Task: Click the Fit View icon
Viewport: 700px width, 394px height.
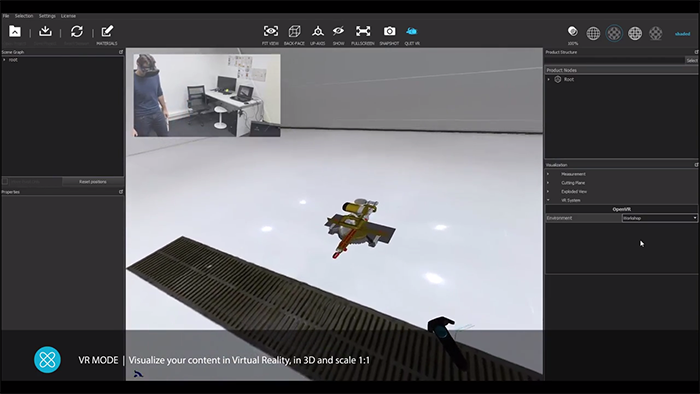Action: (x=271, y=31)
